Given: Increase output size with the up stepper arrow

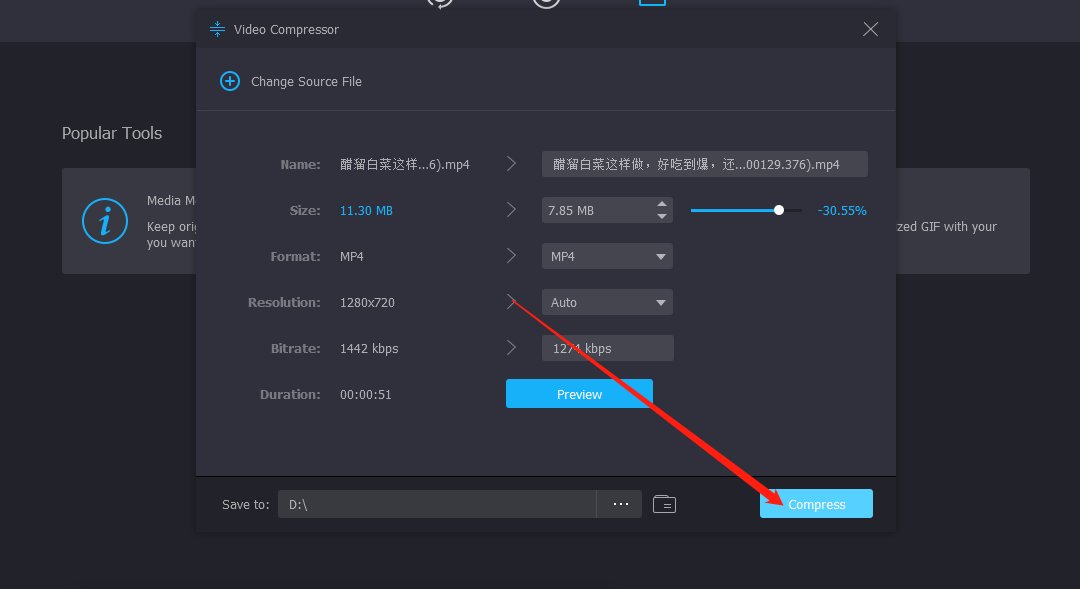Looking at the screenshot, I should pos(661,204).
